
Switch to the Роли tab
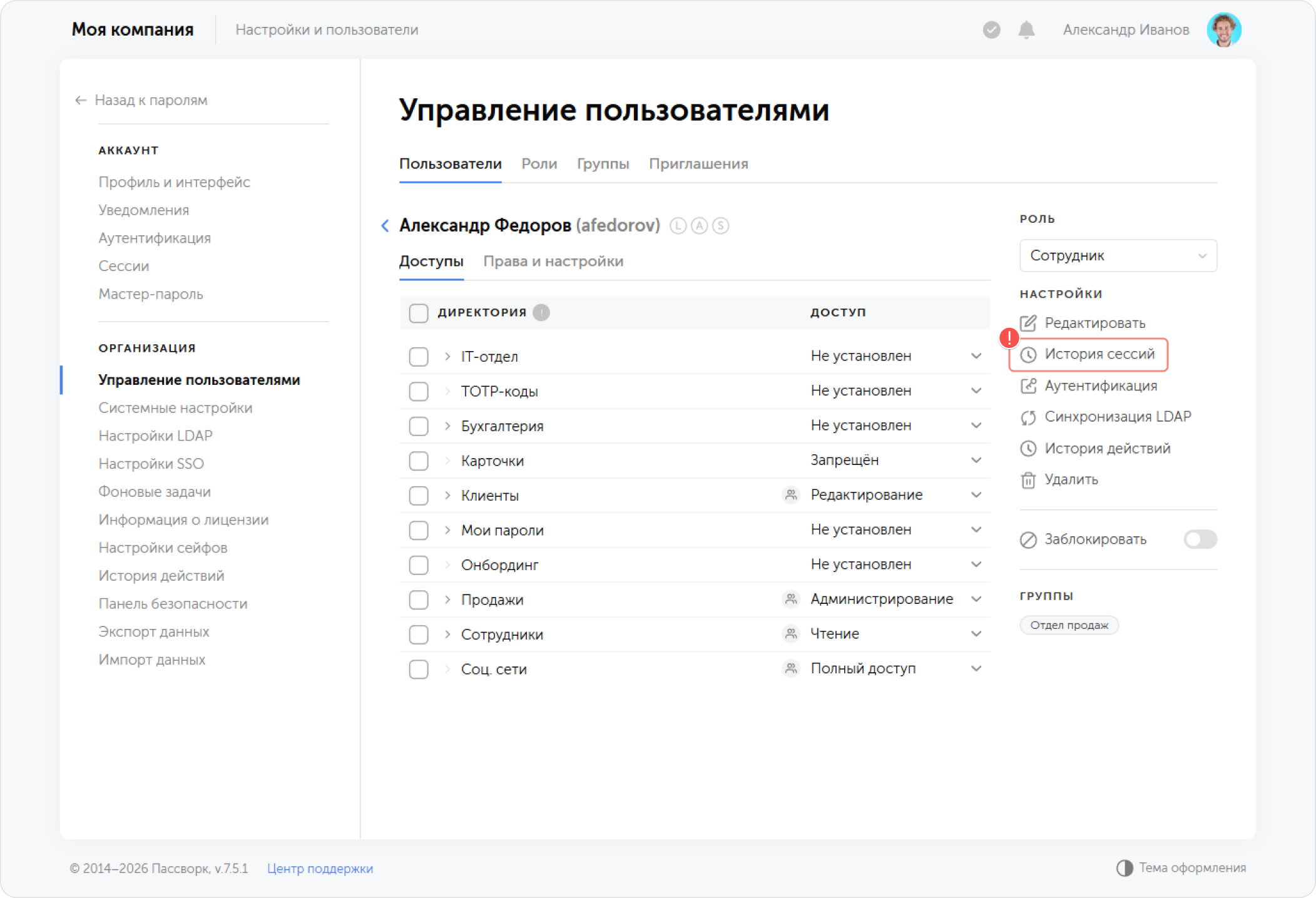tap(539, 164)
